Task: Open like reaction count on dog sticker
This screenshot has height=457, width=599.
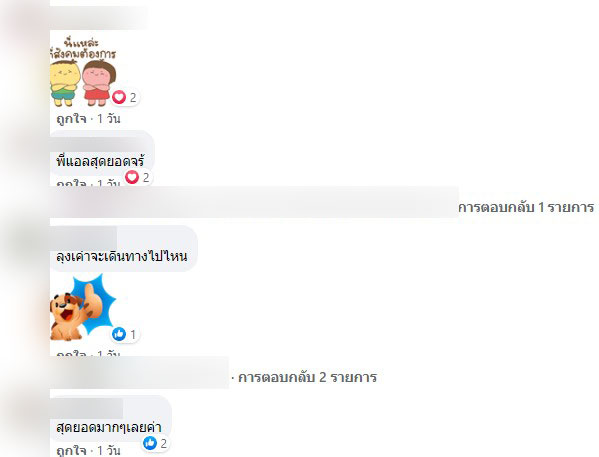Action: tap(125, 334)
